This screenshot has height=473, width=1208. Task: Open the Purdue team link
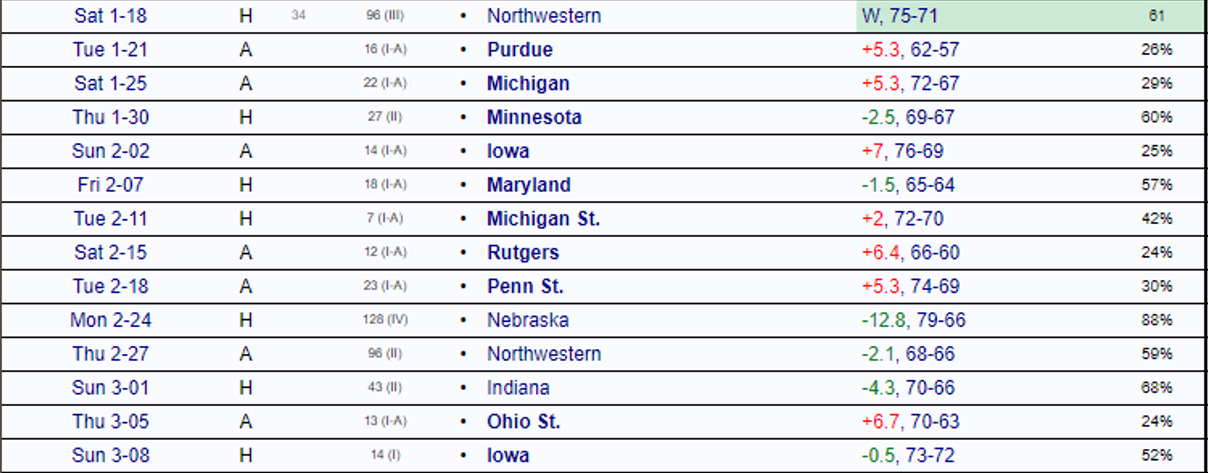(x=519, y=50)
